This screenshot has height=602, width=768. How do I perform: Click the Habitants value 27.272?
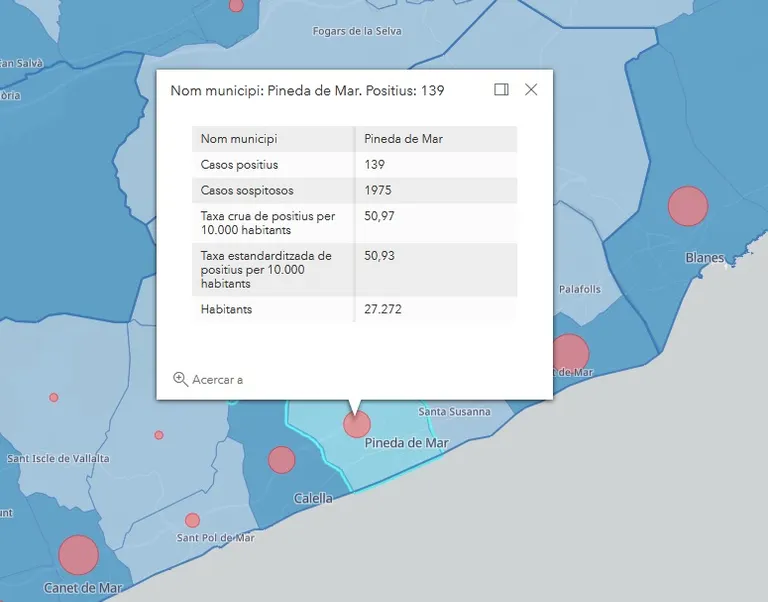(x=383, y=309)
